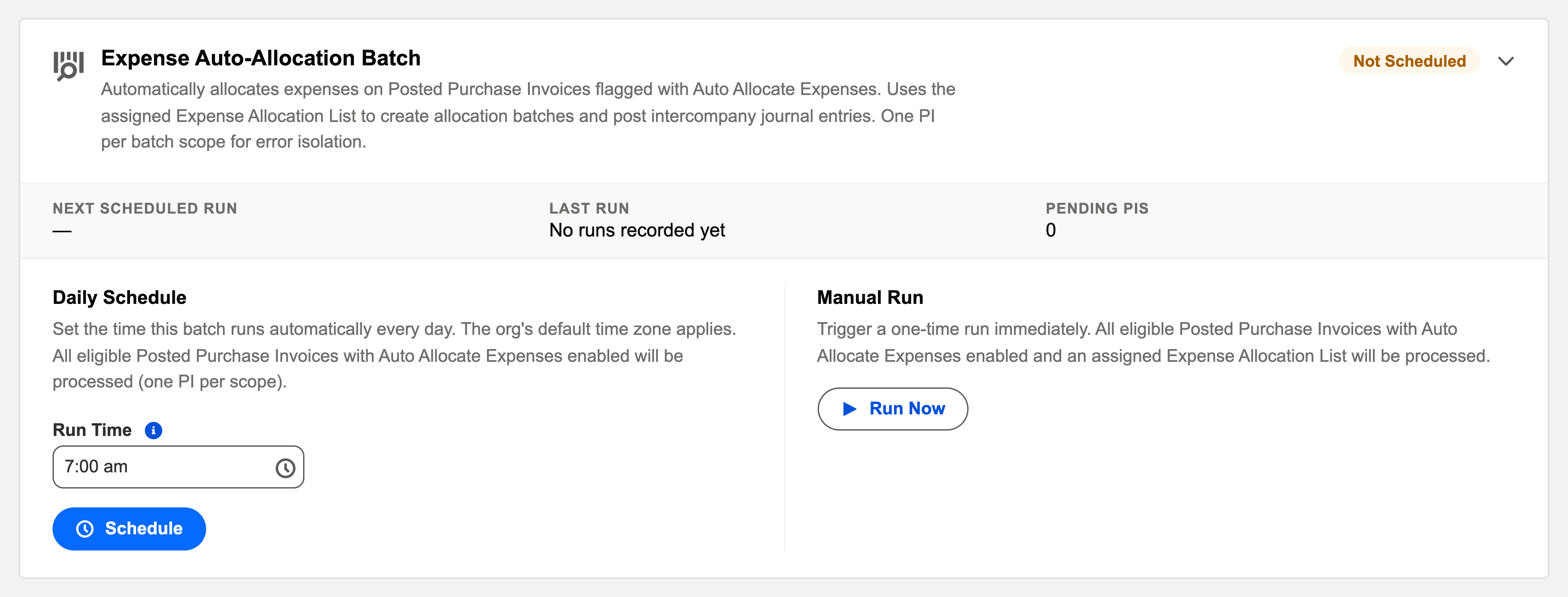Click the Run Time input field
Image resolution: width=1568 pixels, height=597 pixels.
pos(178,467)
